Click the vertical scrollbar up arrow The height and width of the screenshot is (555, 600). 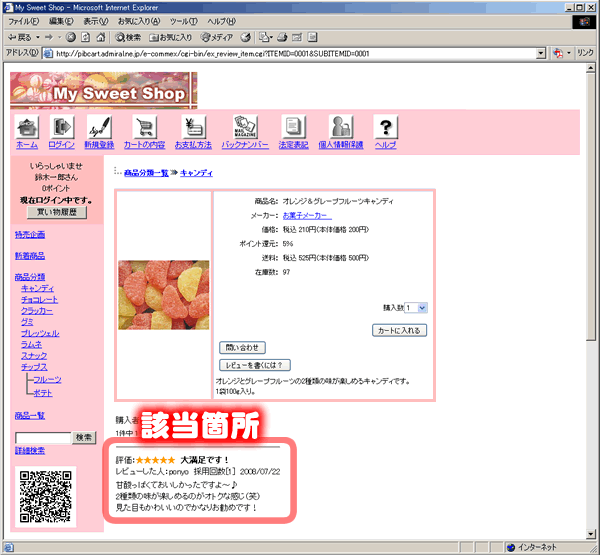pyautogui.click(x=591, y=68)
